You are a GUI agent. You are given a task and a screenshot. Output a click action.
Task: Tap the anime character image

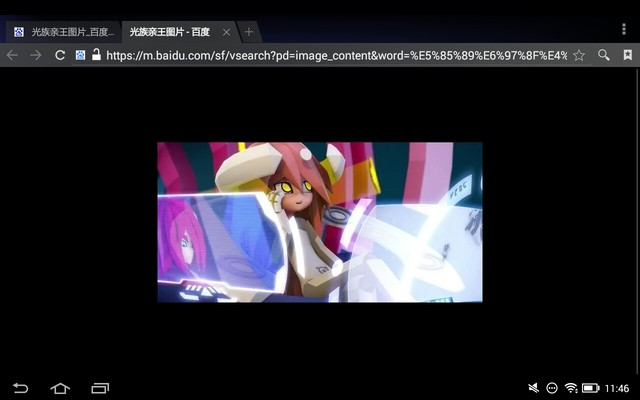(x=320, y=222)
